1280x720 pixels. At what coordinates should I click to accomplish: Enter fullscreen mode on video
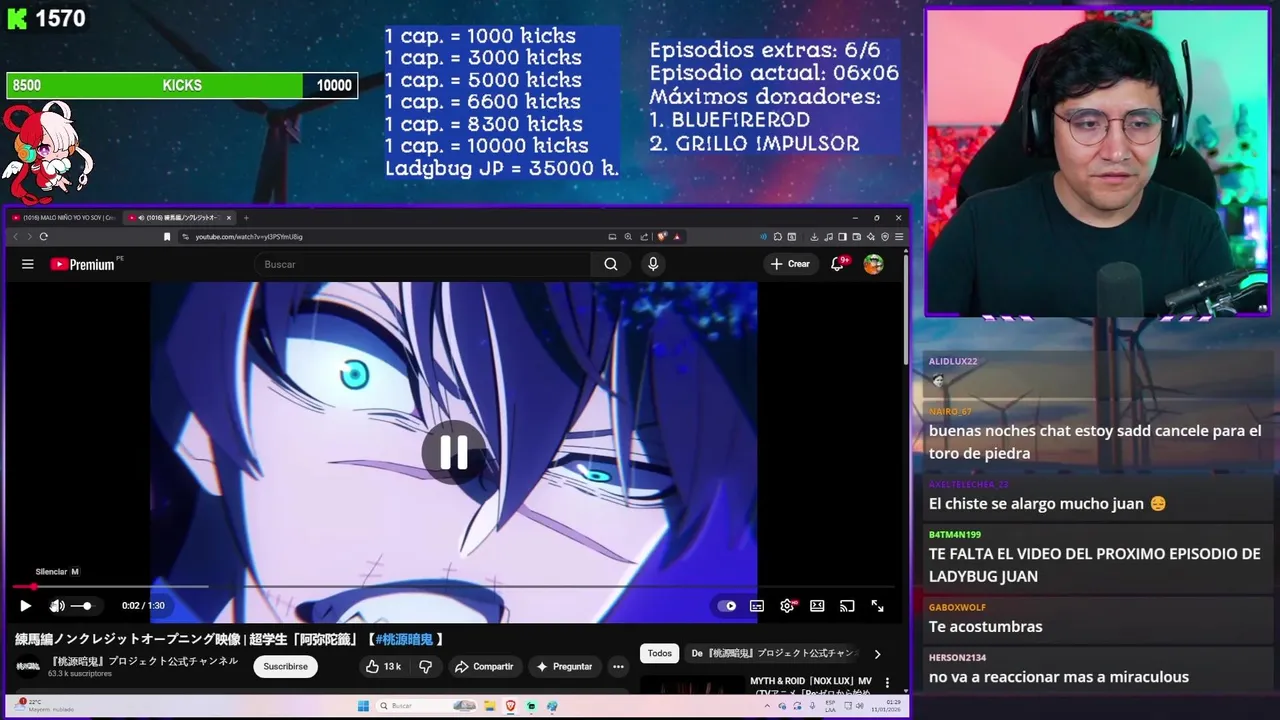point(877,606)
